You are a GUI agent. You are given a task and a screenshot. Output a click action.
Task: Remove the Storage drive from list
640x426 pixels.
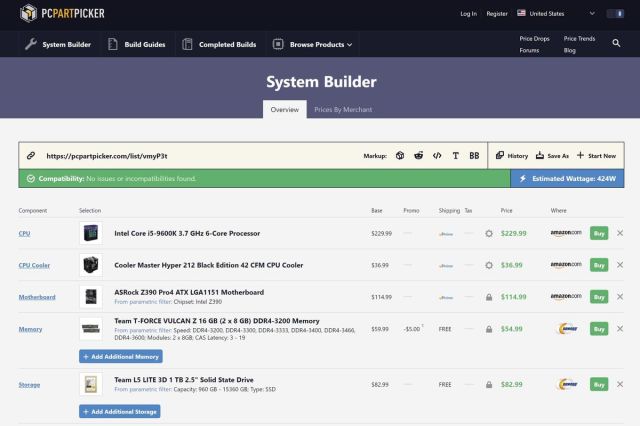pos(620,384)
